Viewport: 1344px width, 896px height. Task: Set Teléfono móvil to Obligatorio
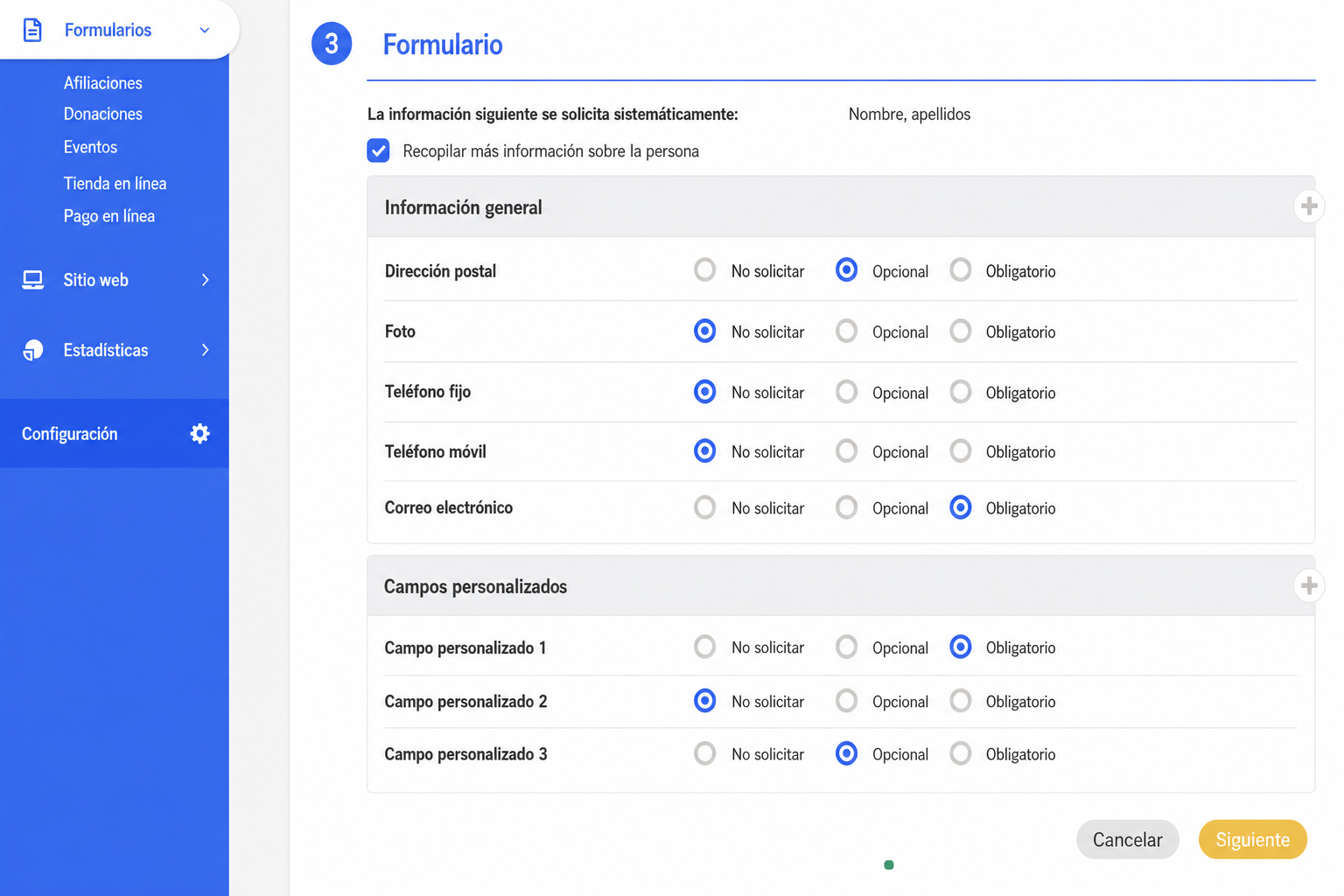(x=960, y=451)
